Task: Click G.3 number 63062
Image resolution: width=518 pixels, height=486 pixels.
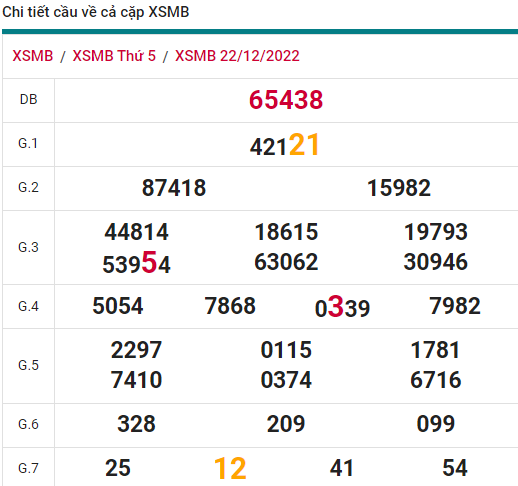Action: (x=286, y=261)
